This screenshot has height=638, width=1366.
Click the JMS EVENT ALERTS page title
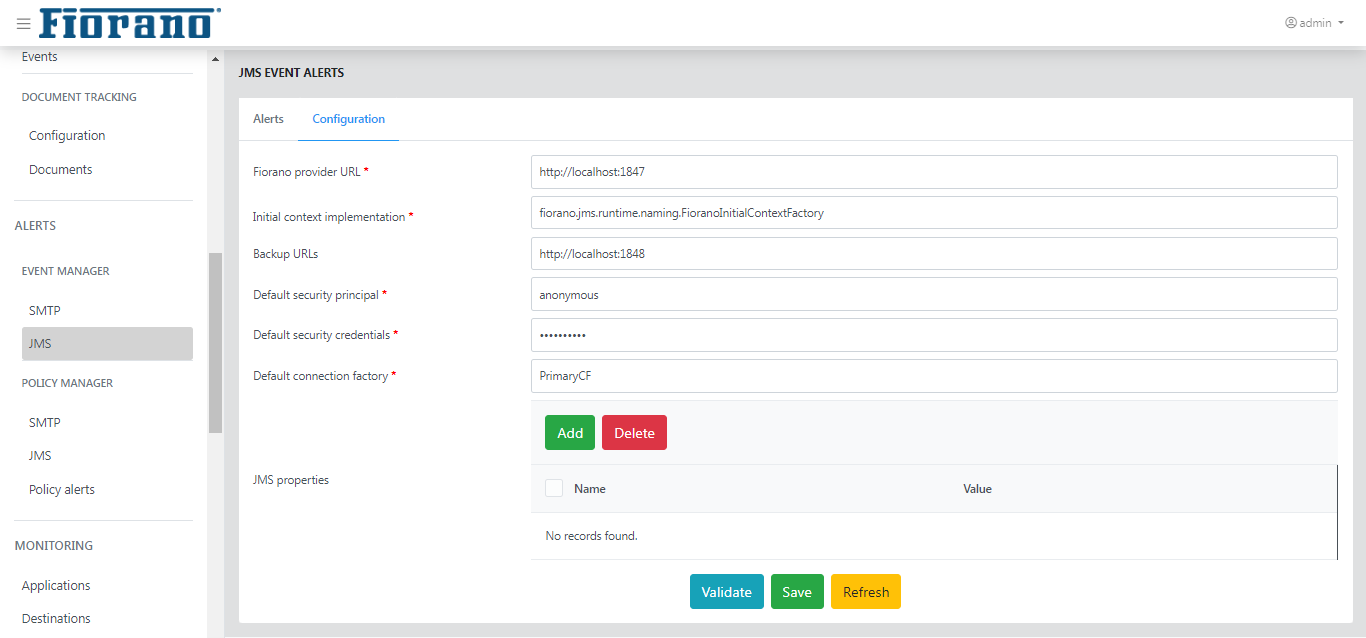(x=291, y=73)
